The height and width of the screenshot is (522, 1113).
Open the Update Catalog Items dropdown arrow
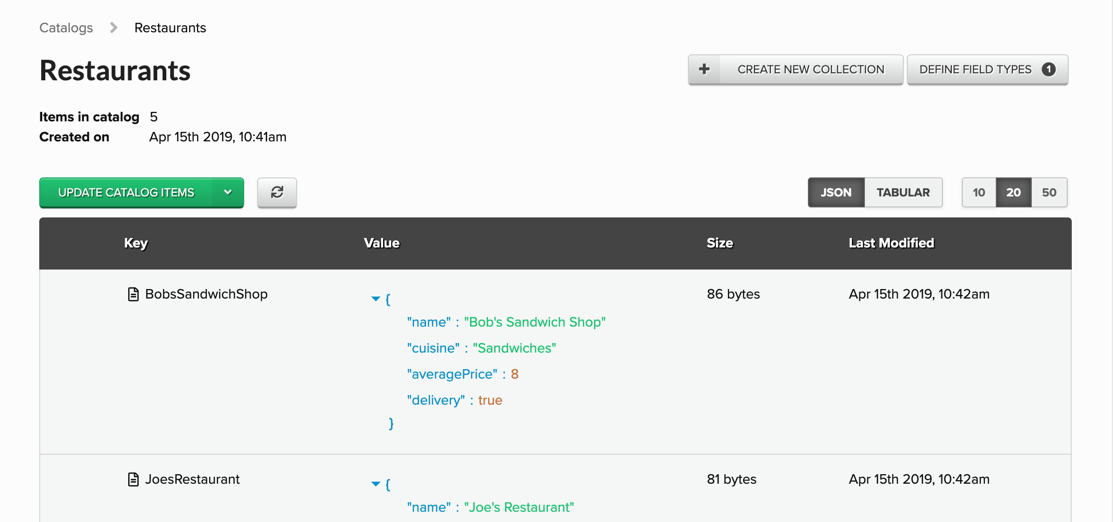click(x=228, y=192)
